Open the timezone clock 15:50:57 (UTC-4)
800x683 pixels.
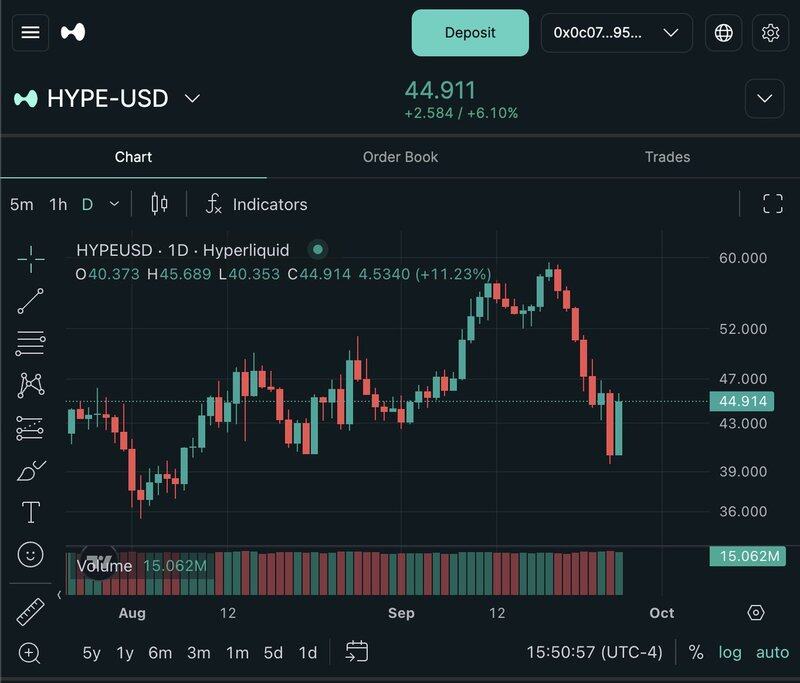pos(594,652)
